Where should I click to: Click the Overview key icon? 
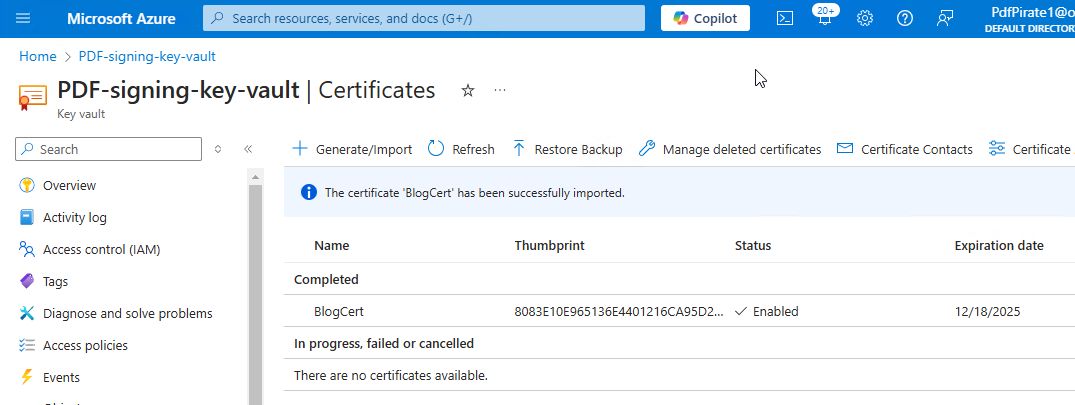[x=27, y=185]
